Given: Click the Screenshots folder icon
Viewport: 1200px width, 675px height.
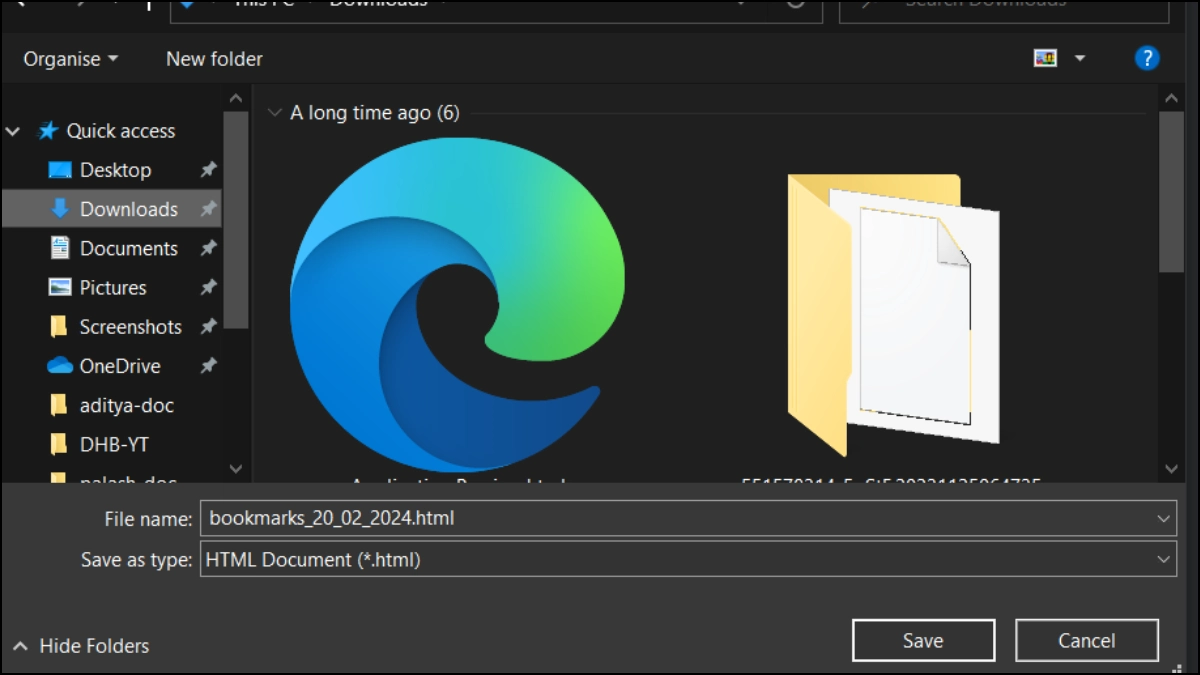Looking at the screenshot, I should coord(59,327).
